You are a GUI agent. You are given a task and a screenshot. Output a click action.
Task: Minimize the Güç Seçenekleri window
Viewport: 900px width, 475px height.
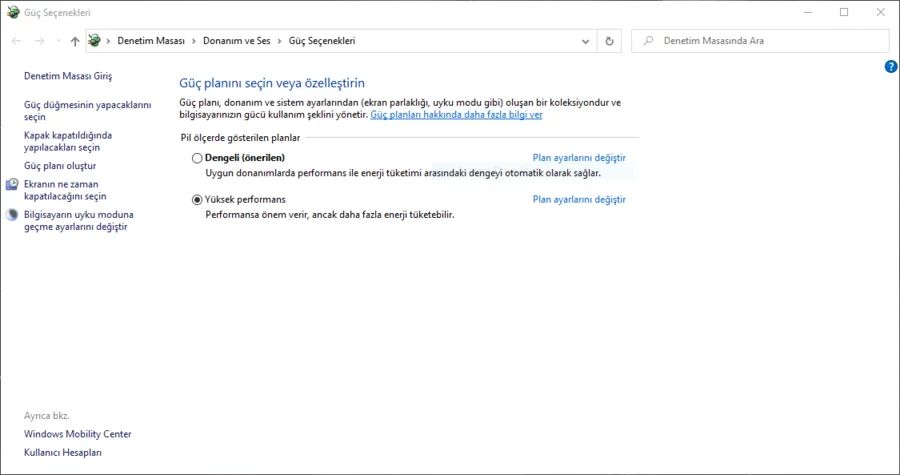click(808, 12)
